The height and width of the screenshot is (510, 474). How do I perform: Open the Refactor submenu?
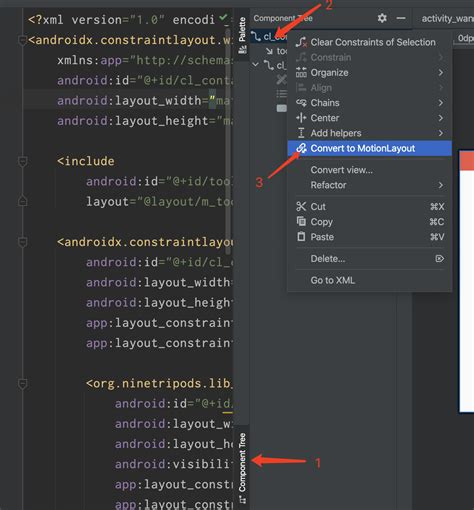[x=369, y=185]
